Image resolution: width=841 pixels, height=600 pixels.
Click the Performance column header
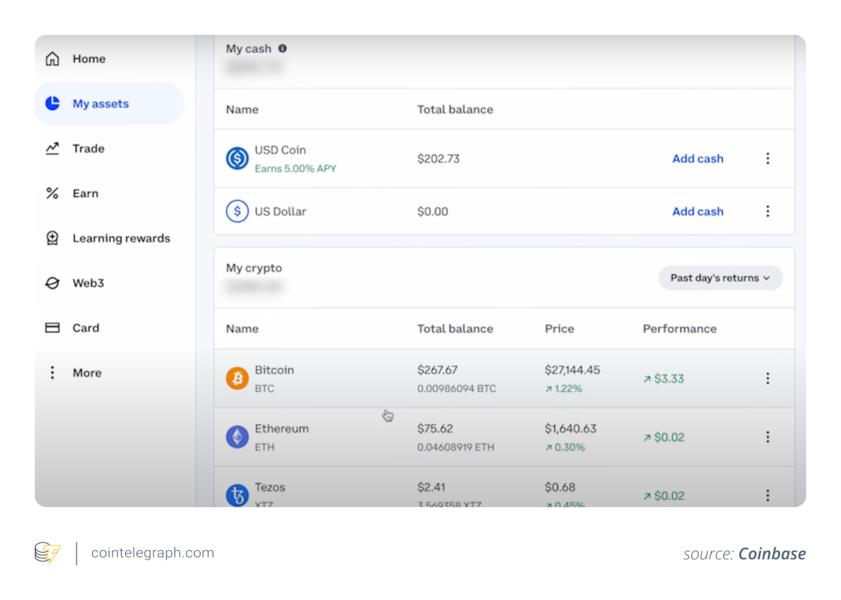click(680, 329)
